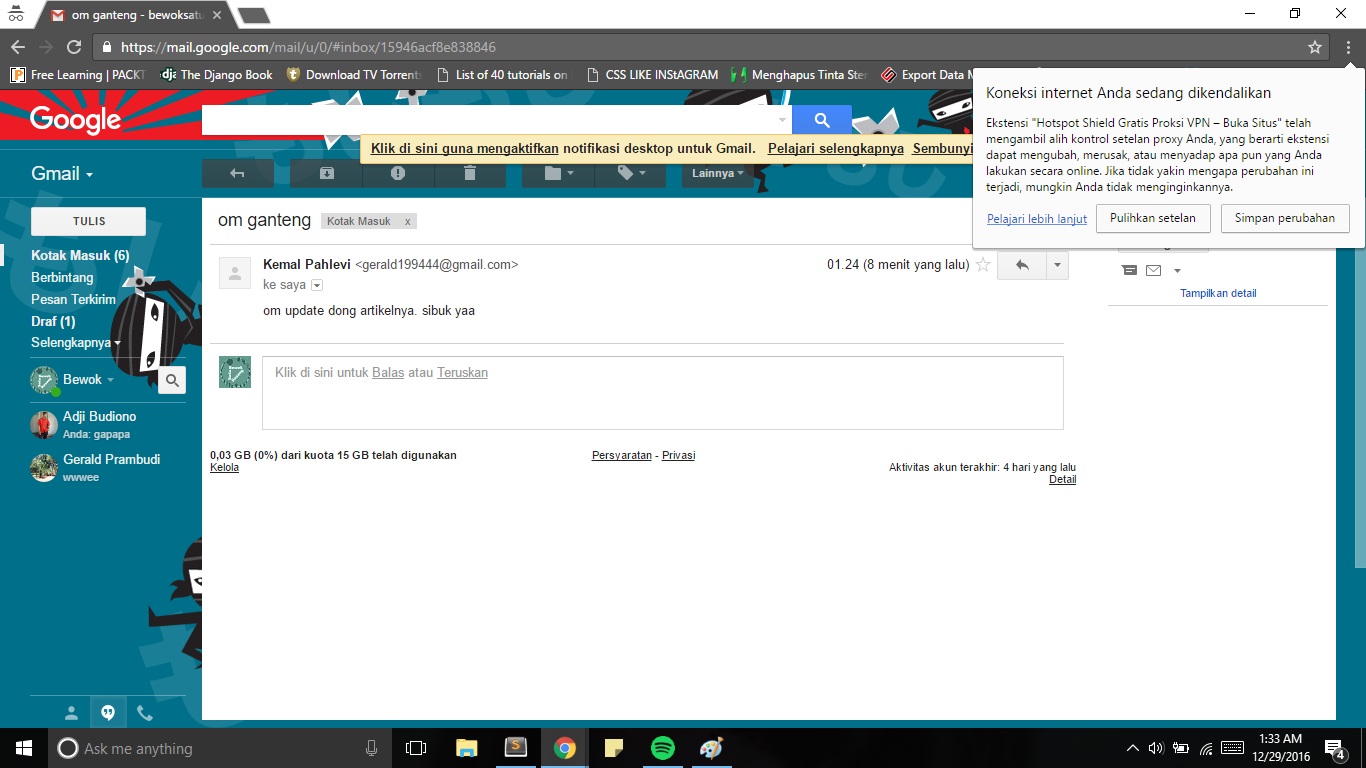Show search options arrow in search box
This screenshot has height=768, width=1366.
[x=782, y=120]
